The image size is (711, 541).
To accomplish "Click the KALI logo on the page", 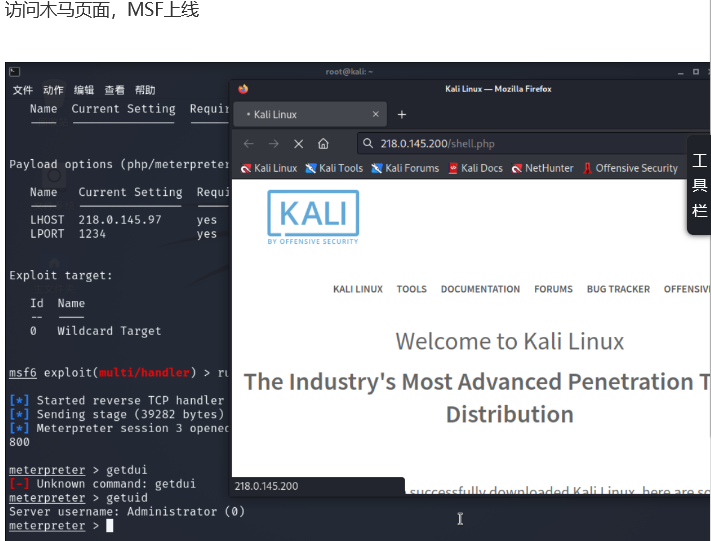I will point(313,217).
